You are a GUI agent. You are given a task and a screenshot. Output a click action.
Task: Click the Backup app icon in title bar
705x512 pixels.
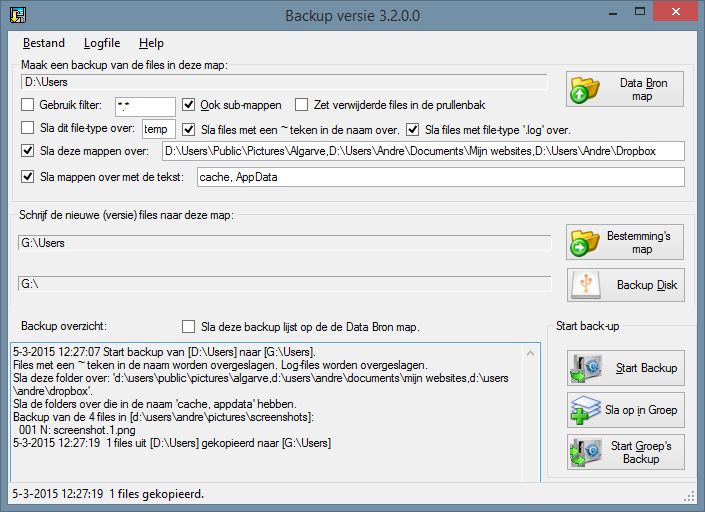coord(18,15)
